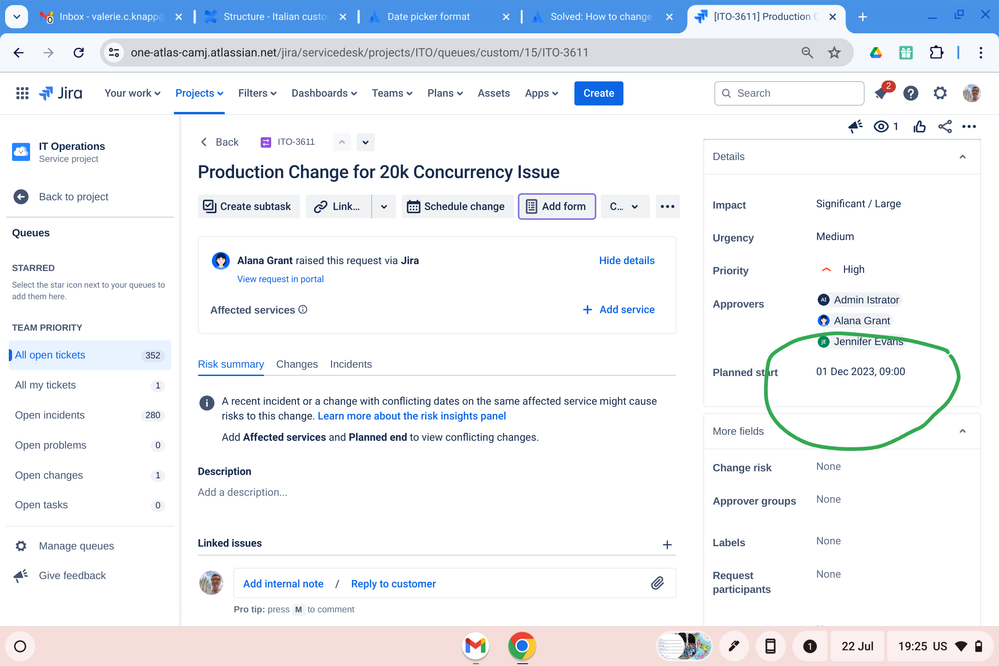
Task: Add a linked issue with plus icon
Action: pyautogui.click(x=667, y=544)
